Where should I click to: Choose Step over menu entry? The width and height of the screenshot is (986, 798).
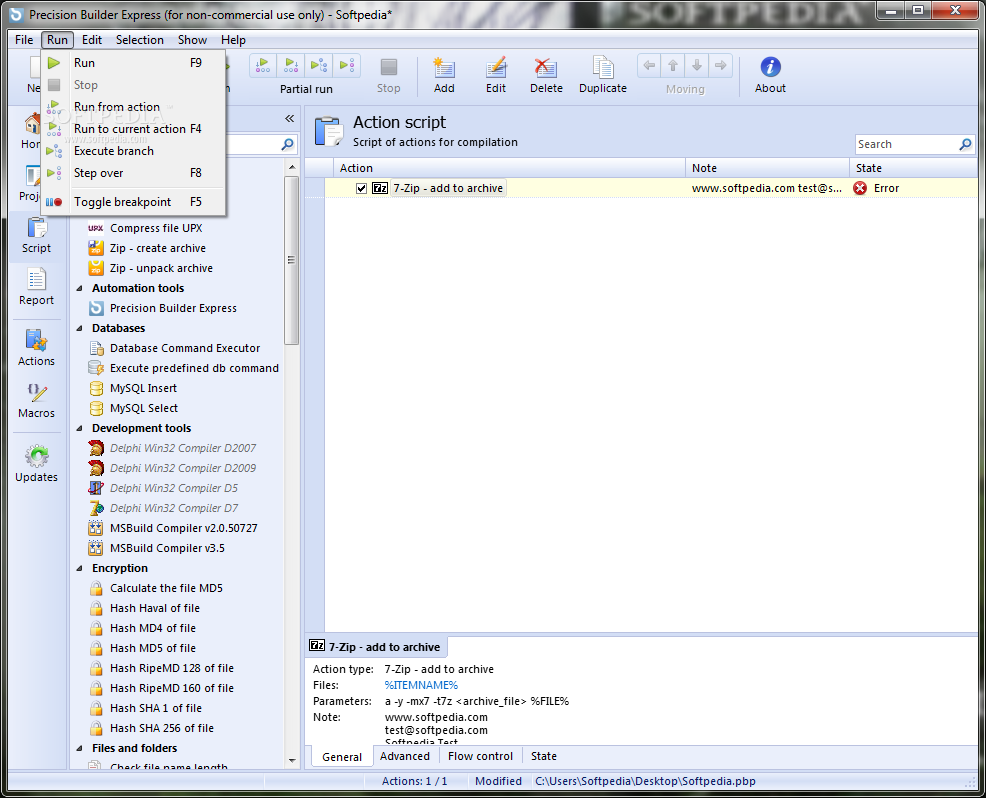coord(133,173)
